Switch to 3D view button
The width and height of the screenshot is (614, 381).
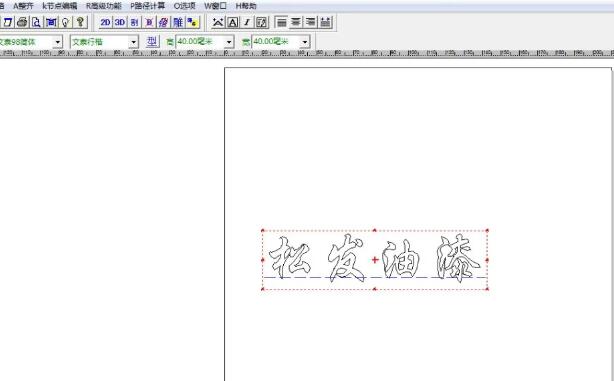(120, 22)
